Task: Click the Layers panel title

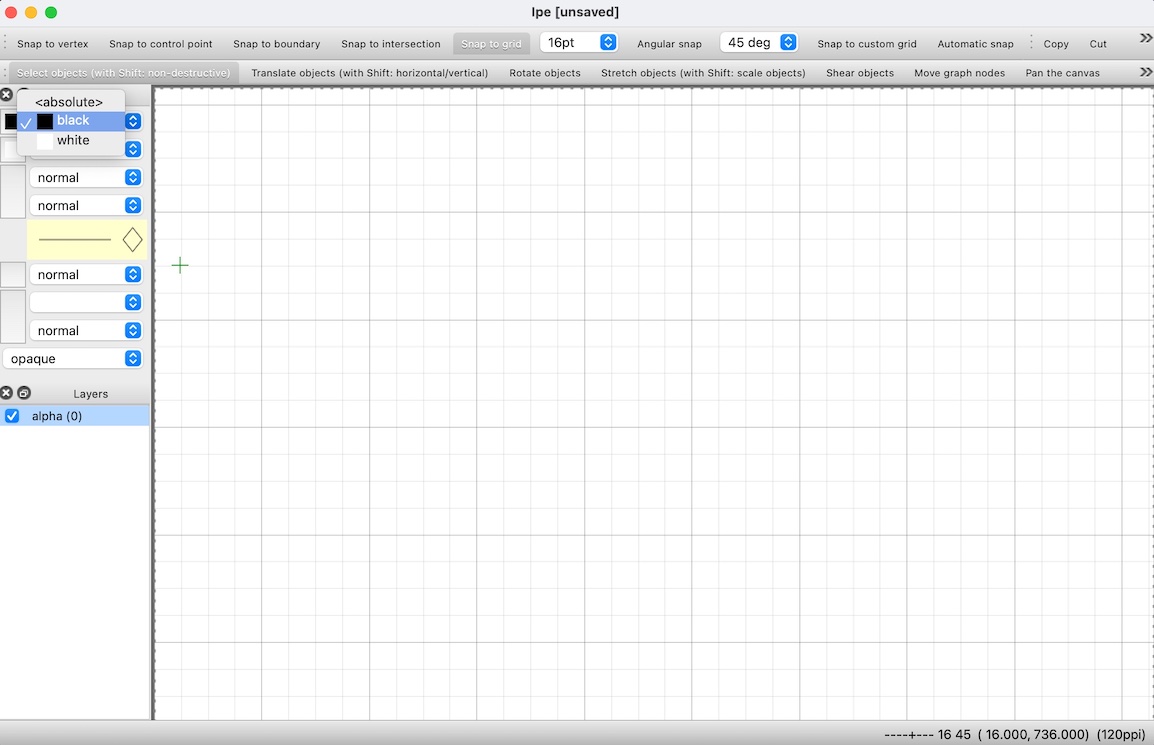Action: [x=91, y=394]
